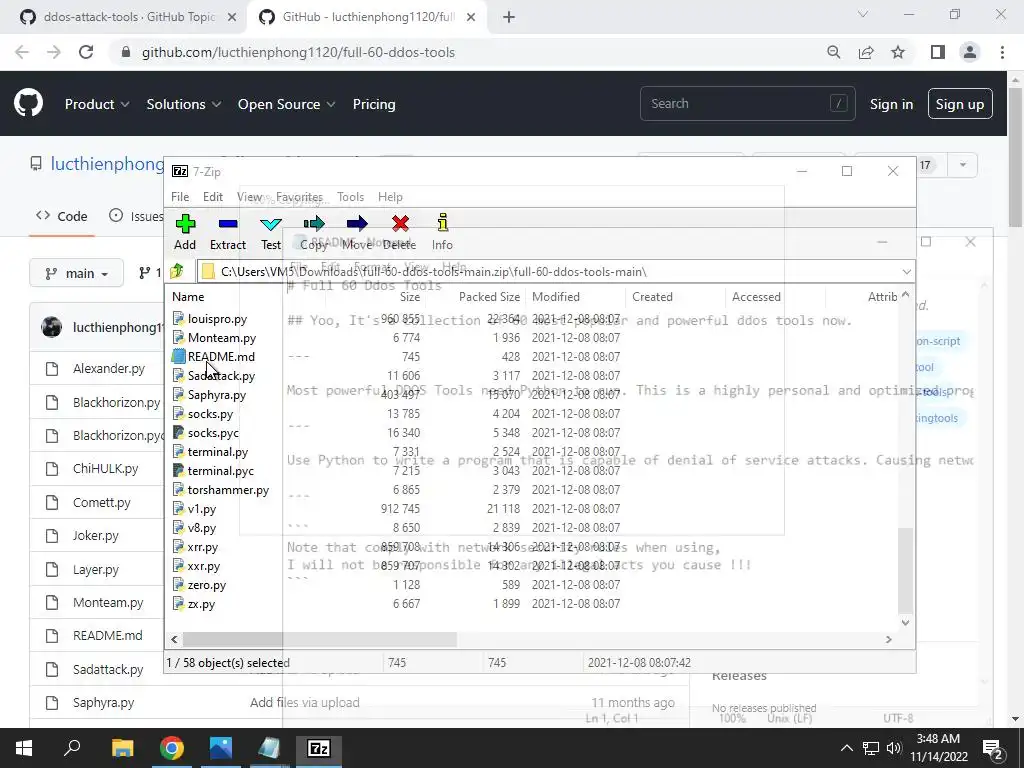1024x768 pixels.
Task: Run Test on archive via toolbar icon
Action: pyautogui.click(x=270, y=232)
